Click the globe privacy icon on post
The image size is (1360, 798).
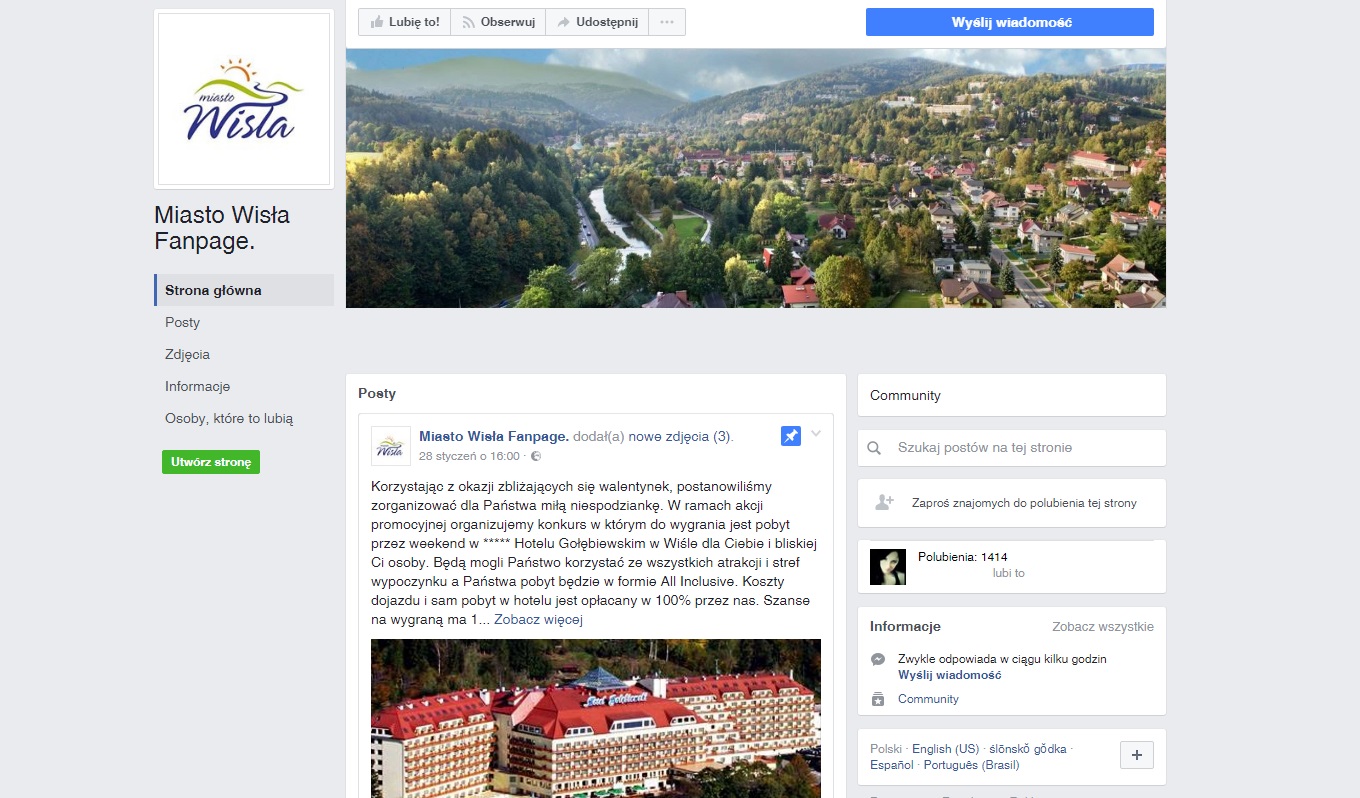point(536,457)
